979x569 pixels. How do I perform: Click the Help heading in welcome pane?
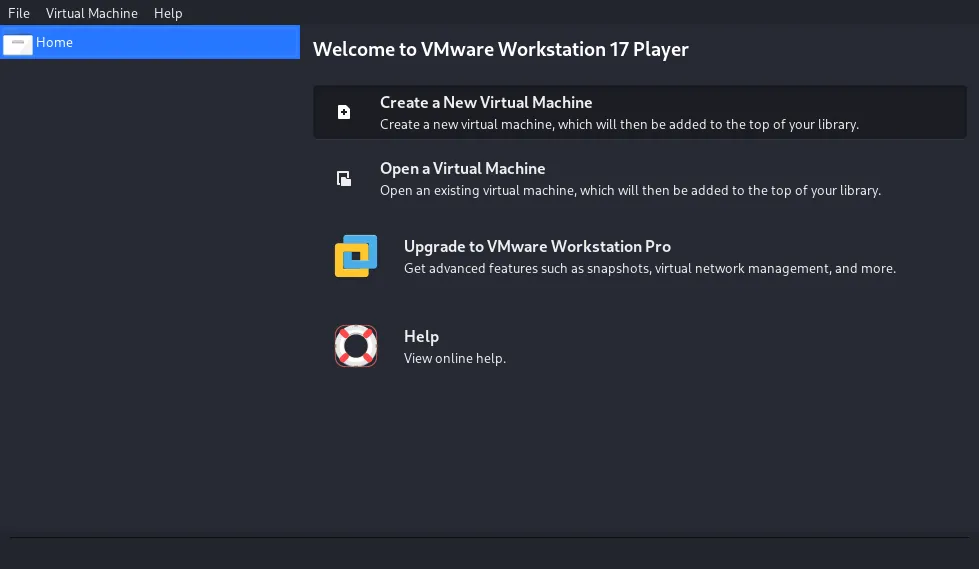click(421, 337)
